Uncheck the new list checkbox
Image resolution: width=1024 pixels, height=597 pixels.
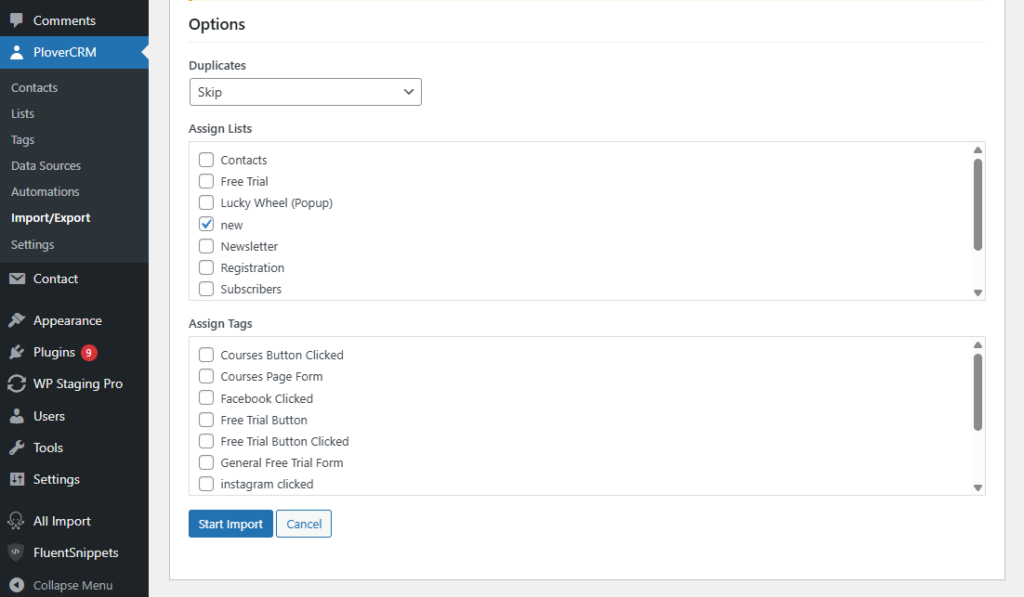coord(206,224)
